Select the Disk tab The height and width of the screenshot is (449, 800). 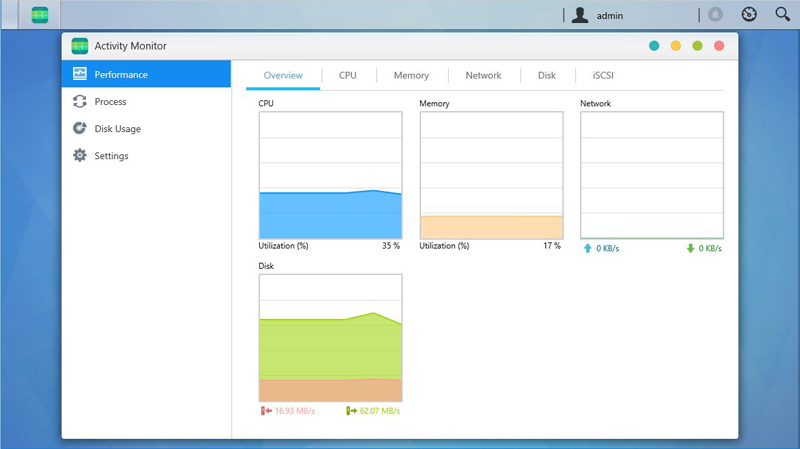pos(546,75)
